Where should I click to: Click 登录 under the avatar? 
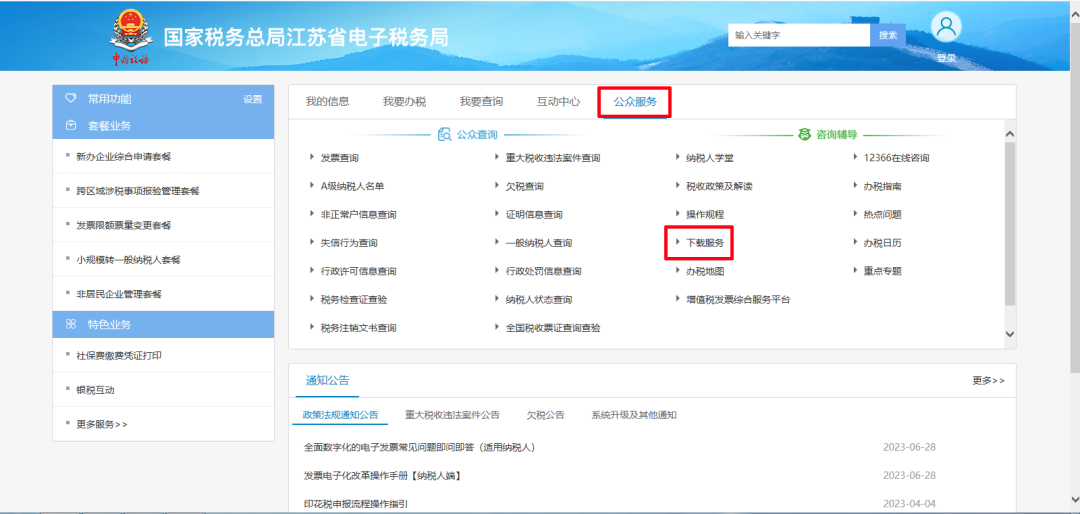[x=946, y=59]
